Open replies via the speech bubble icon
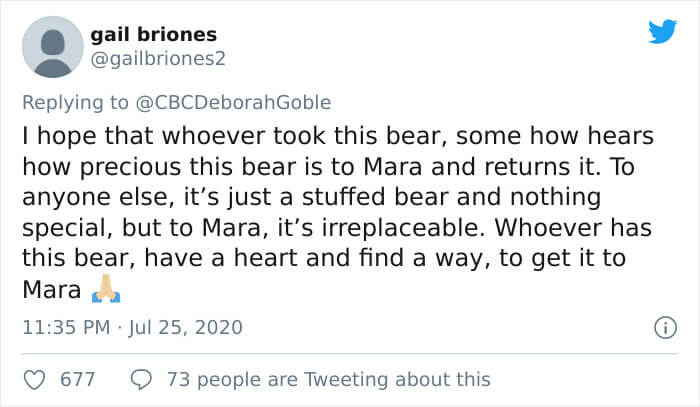This screenshot has height=407, width=700. [x=141, y=380]
